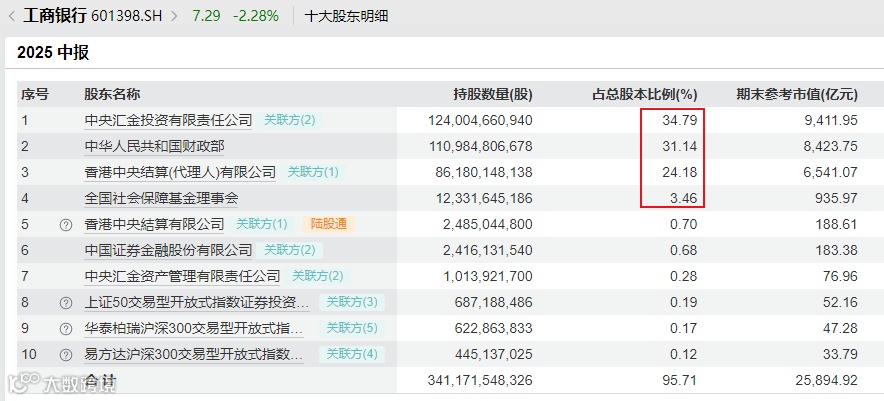Open help icon for 华泰柏瑞沪深300 row
884x401 pixels.
[66, 329]
